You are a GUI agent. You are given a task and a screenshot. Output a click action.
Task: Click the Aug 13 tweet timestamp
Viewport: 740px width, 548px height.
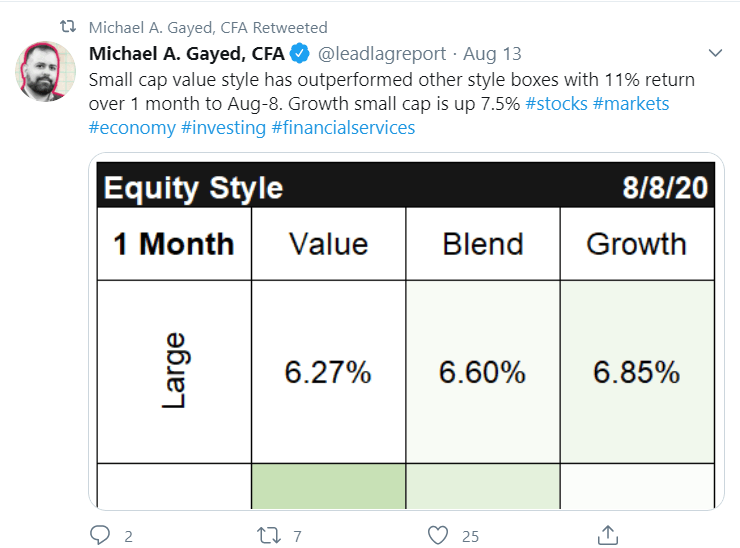[492, 54]
